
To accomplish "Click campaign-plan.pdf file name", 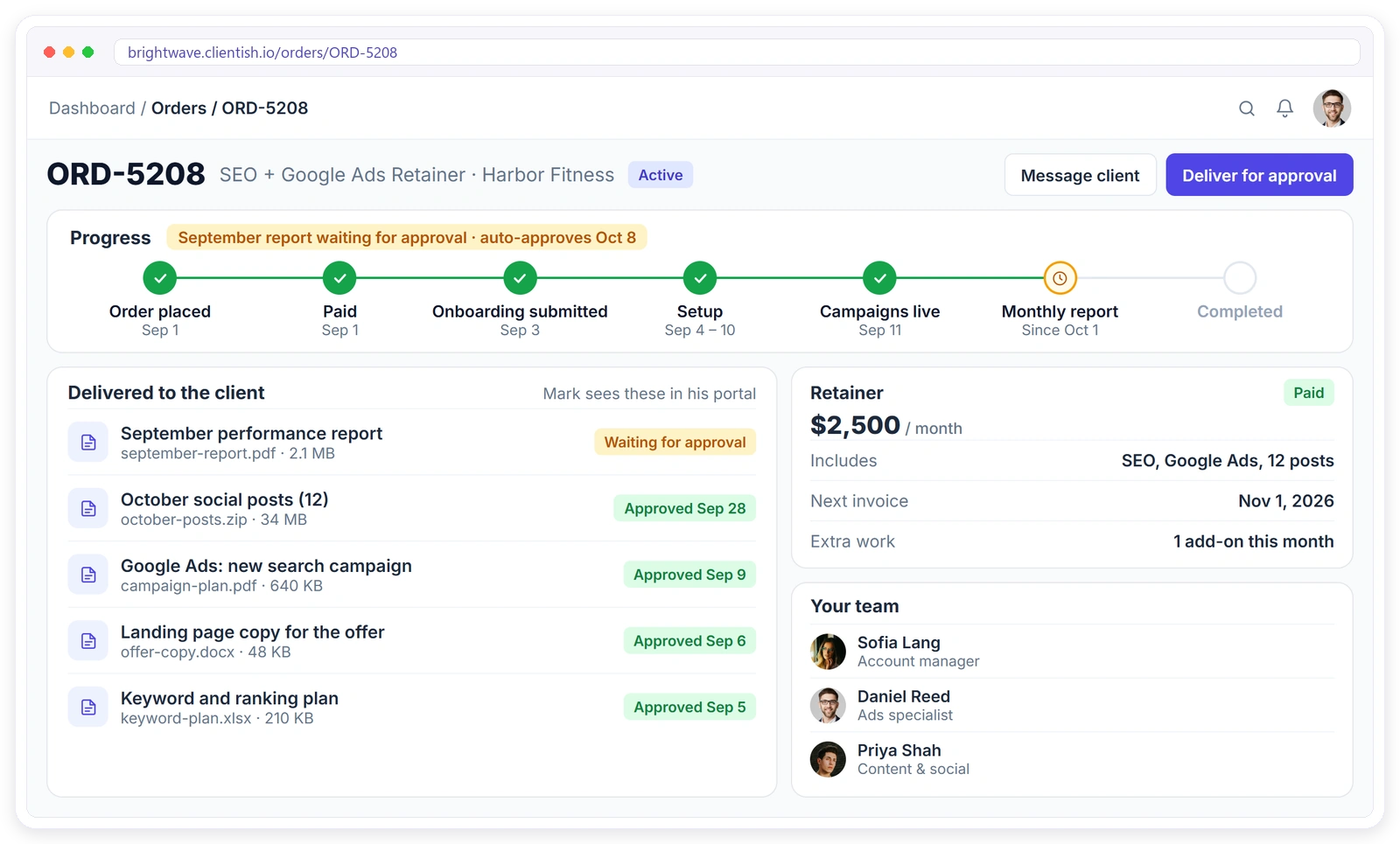I will click(189, 586).
